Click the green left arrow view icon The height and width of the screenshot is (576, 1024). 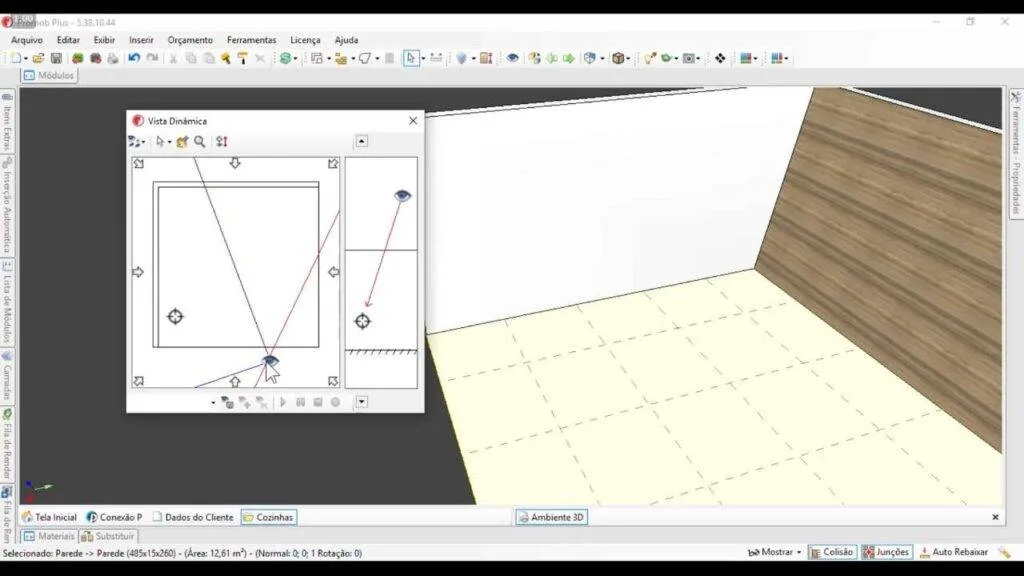tap(552, 58)
